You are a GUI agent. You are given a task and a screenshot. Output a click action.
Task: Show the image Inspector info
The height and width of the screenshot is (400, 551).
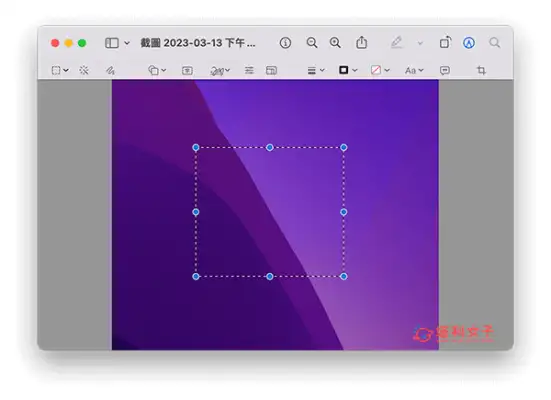[285, 43]
